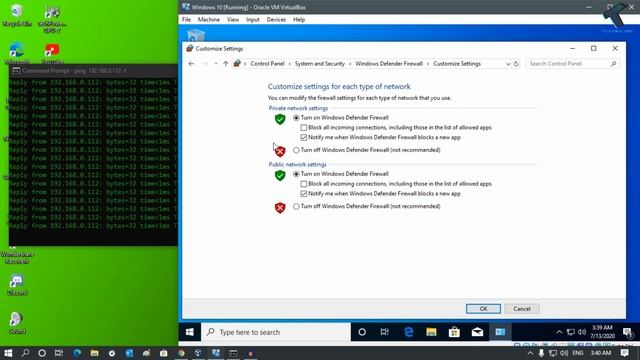Open Microsoft Edge desktop shortcut
The height and width of the screenshot is (360, 640).
pos(17,53)
